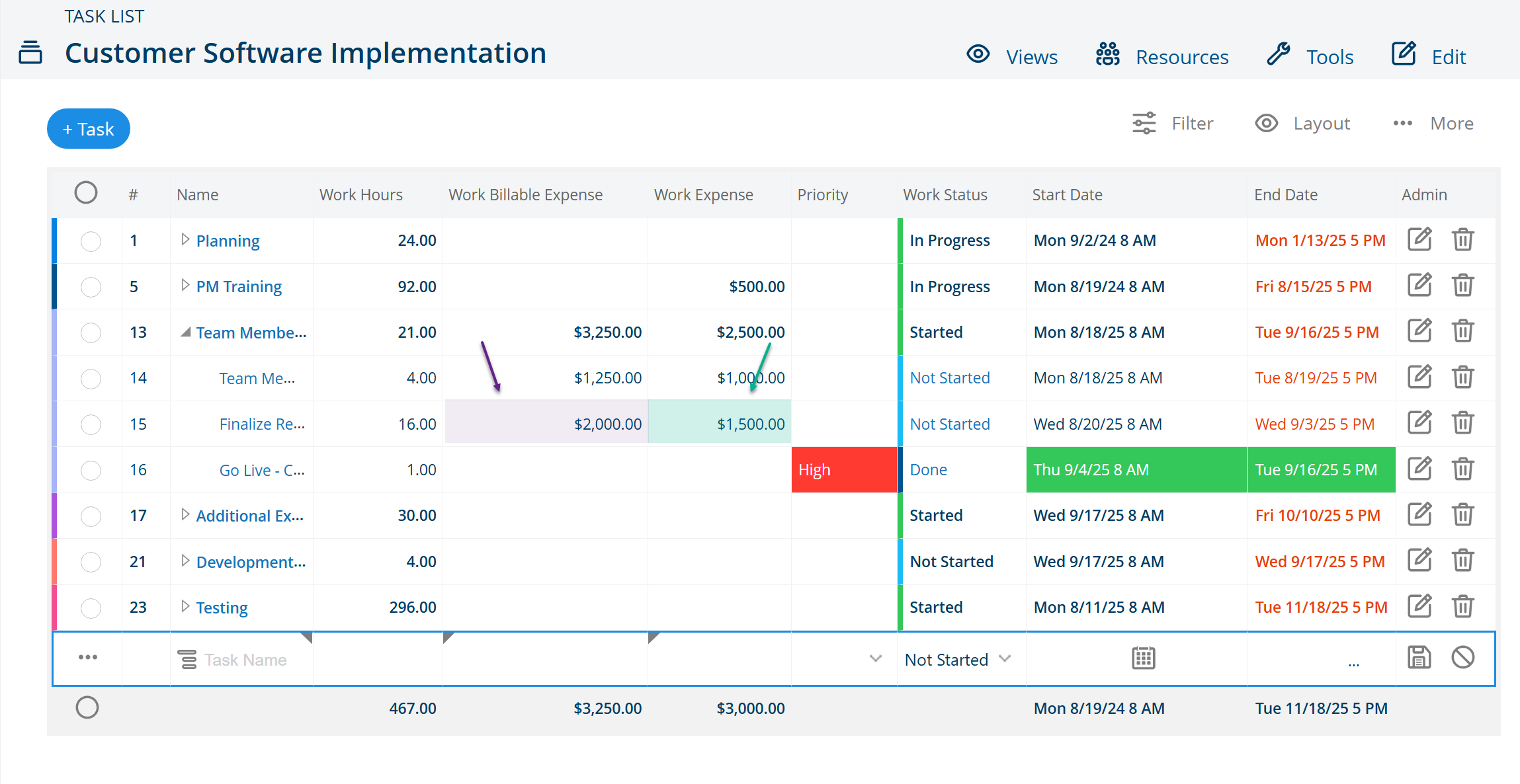Screen dimensions: 1520x784
Task: Select the row 15 Finalize checkbox
Action: pyautogui.click(x=91, y=424)
